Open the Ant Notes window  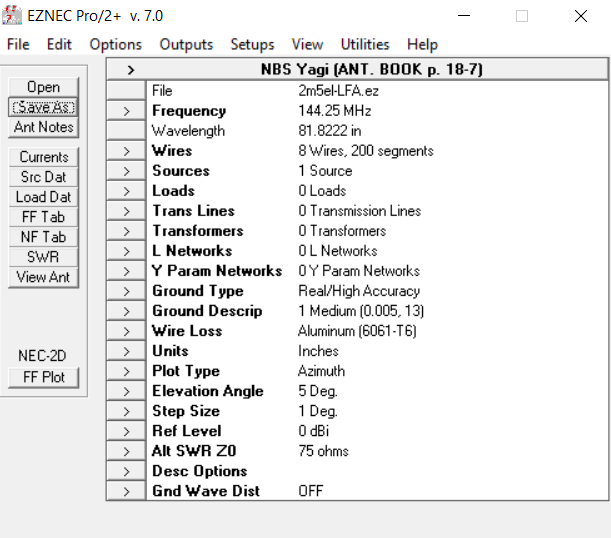pos(43,127)
